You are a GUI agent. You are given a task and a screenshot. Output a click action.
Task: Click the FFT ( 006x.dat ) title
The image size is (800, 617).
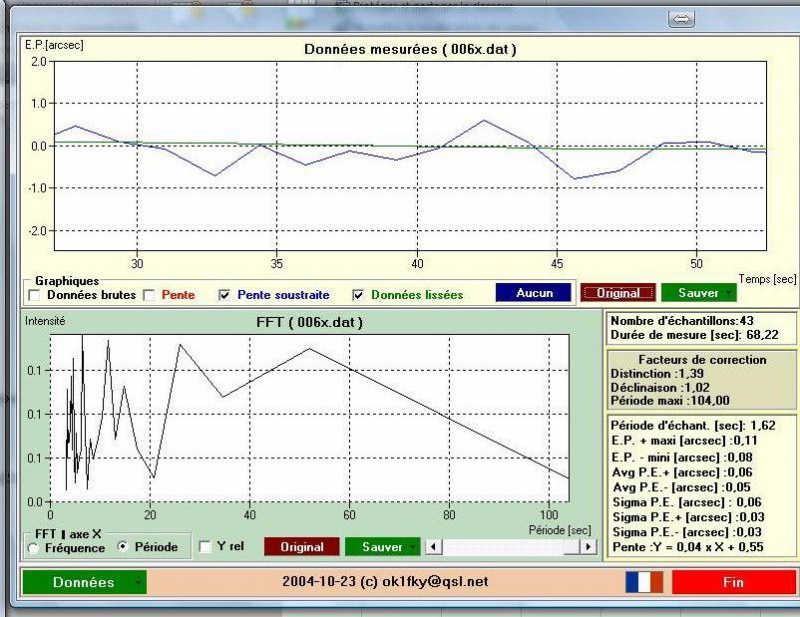click(309, 323)
